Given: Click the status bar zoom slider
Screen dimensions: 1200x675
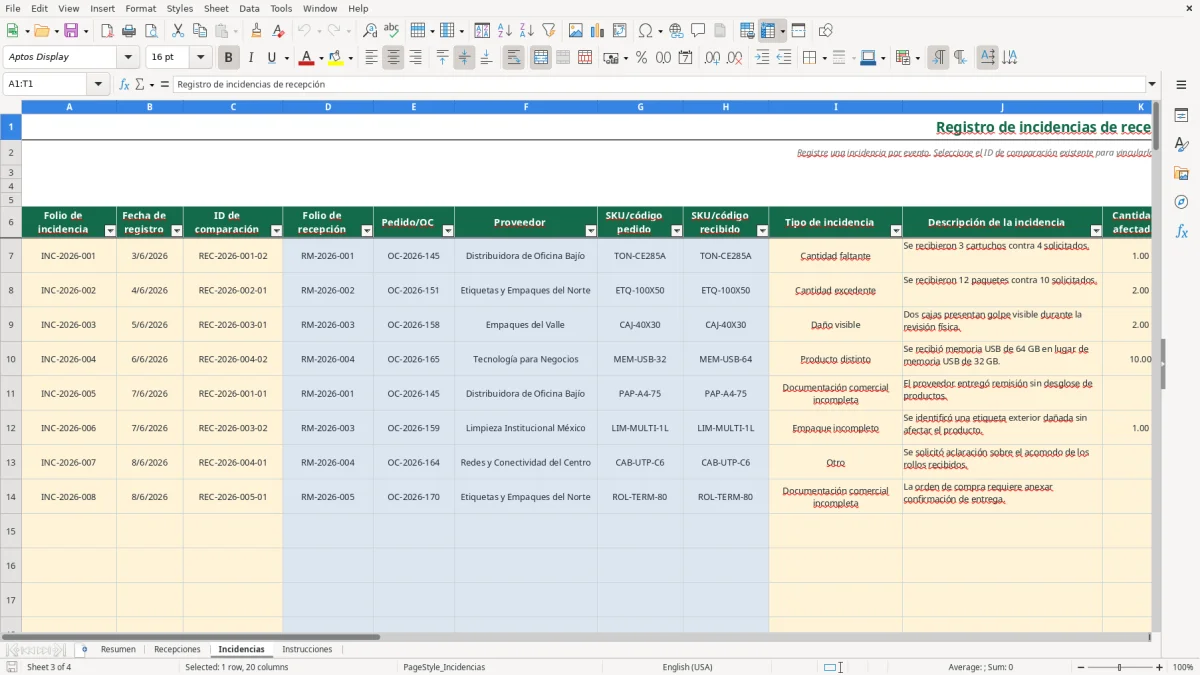Looking at the screenshot, I should point(1120,667).
